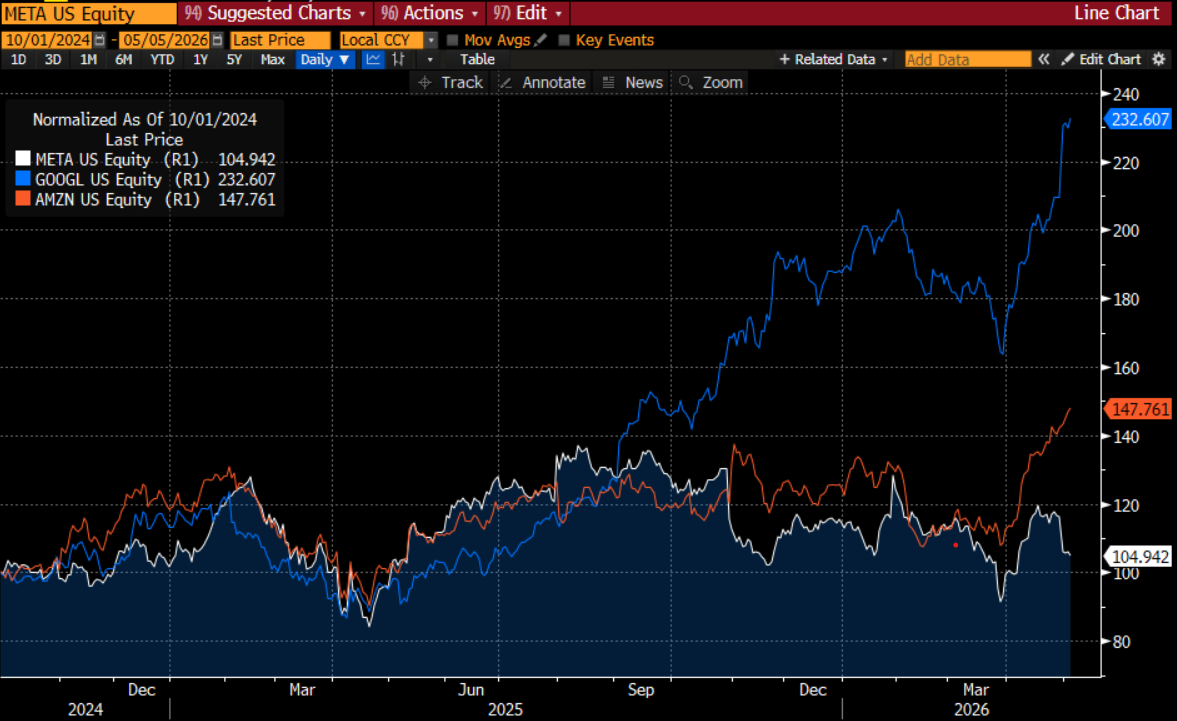Screen dimensions: 1177x721
Task: Expand the Local CCY currency dropdown
Action: point(431,41)
